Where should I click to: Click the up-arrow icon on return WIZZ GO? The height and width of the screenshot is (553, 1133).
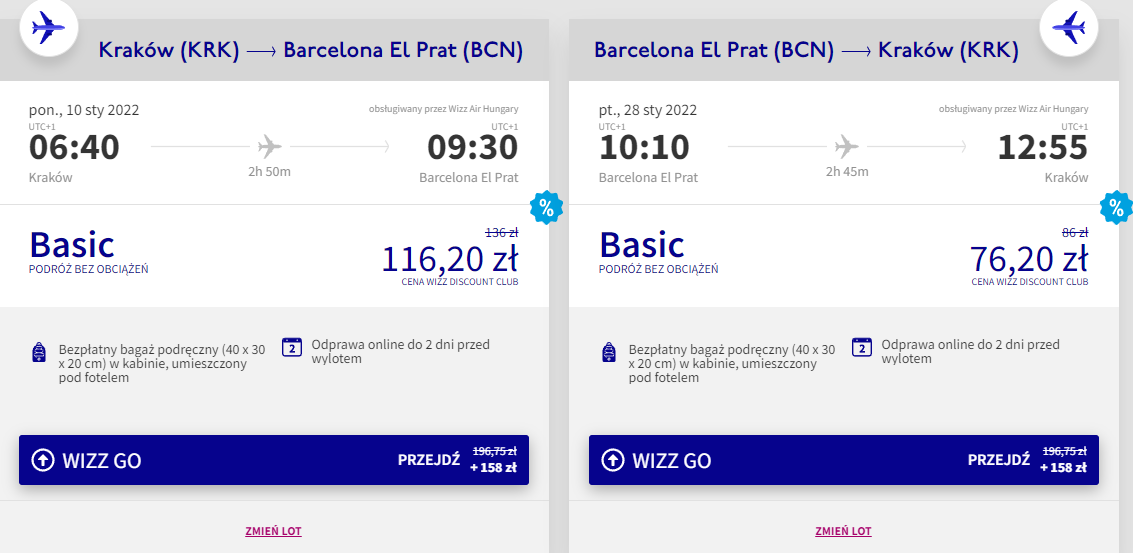613,460
